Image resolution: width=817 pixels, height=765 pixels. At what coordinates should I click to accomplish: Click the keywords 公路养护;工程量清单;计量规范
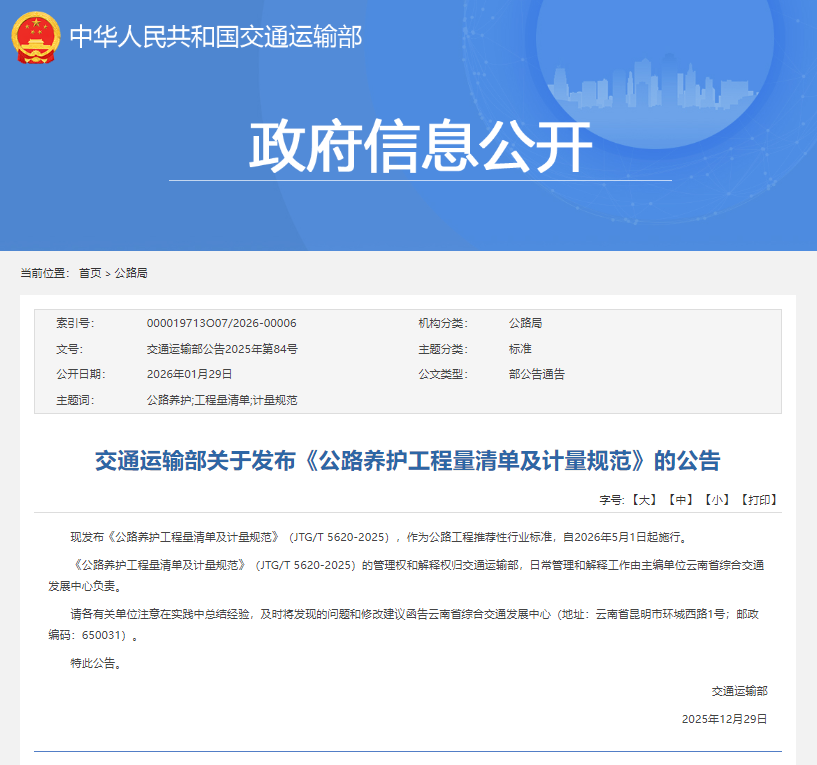pyautogui.click(x=222, y=400)
